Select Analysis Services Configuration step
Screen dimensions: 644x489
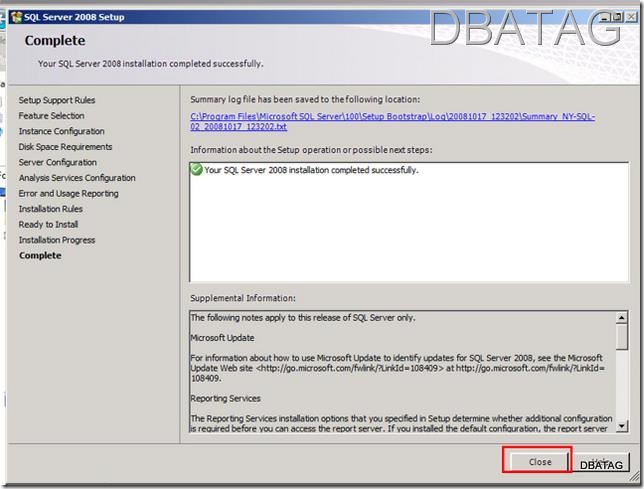point(77,178)
